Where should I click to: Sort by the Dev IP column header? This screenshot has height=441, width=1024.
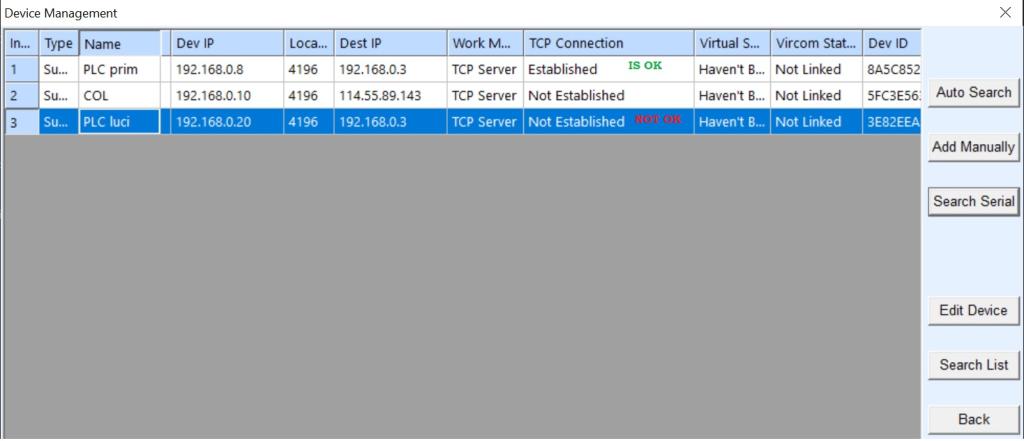click(226, 44)
